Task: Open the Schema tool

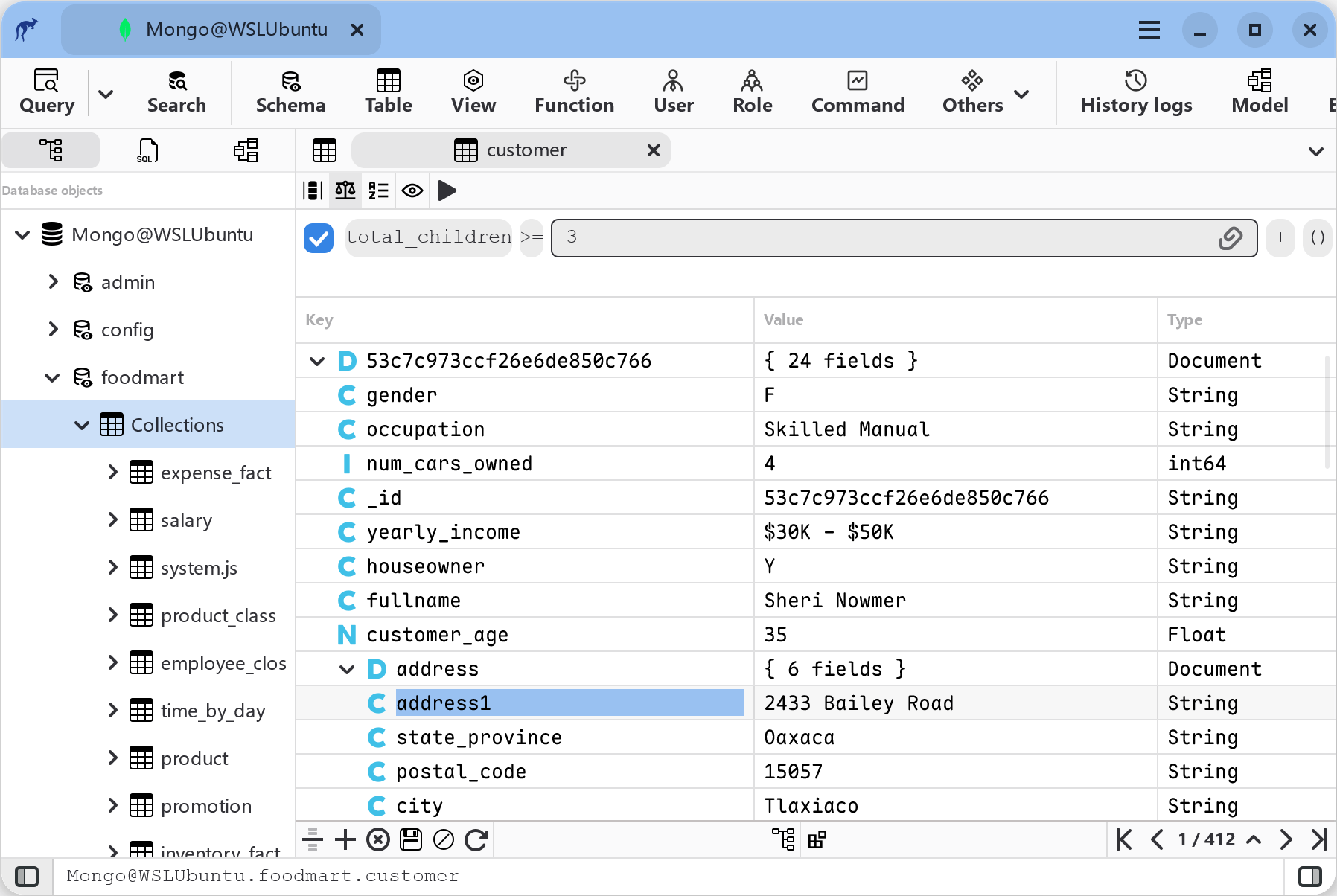Action: tap(290, 92)
